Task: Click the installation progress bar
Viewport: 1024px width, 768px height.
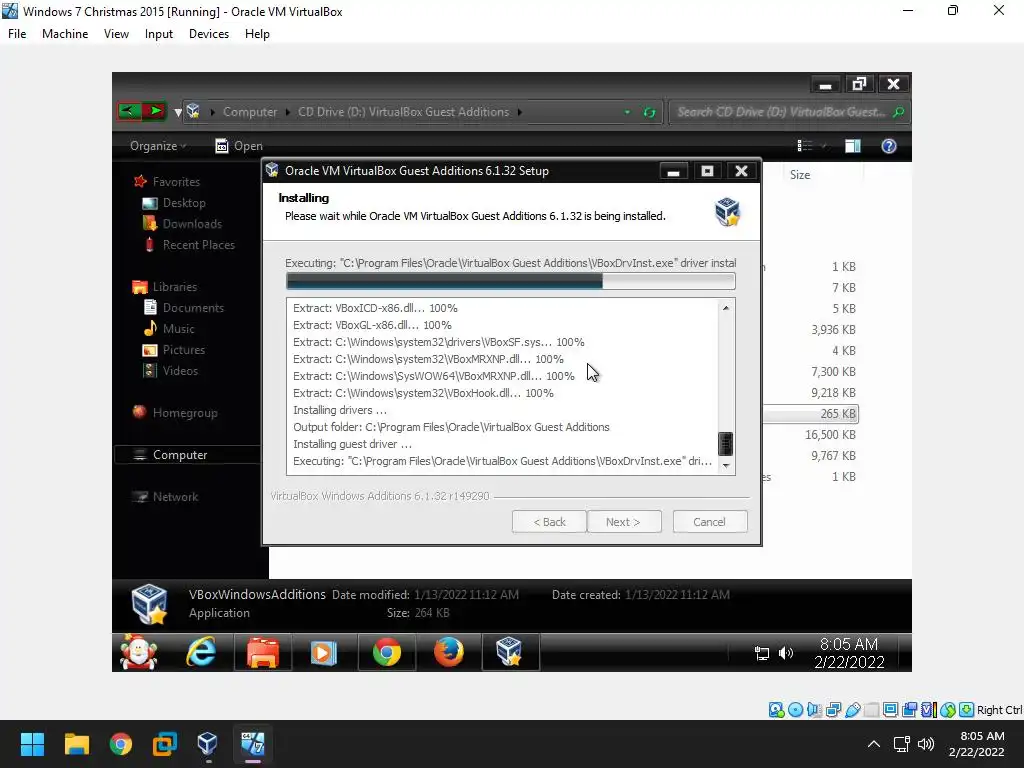Action: point(511,281)
